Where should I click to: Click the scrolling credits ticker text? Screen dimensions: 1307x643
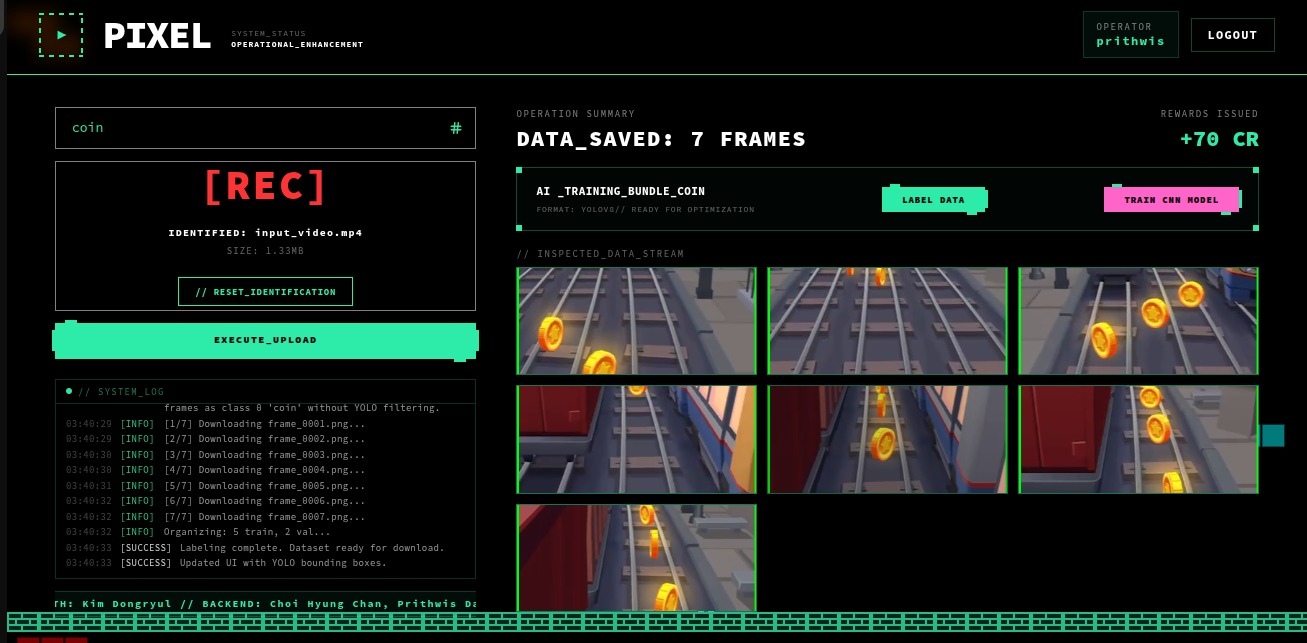265,604
